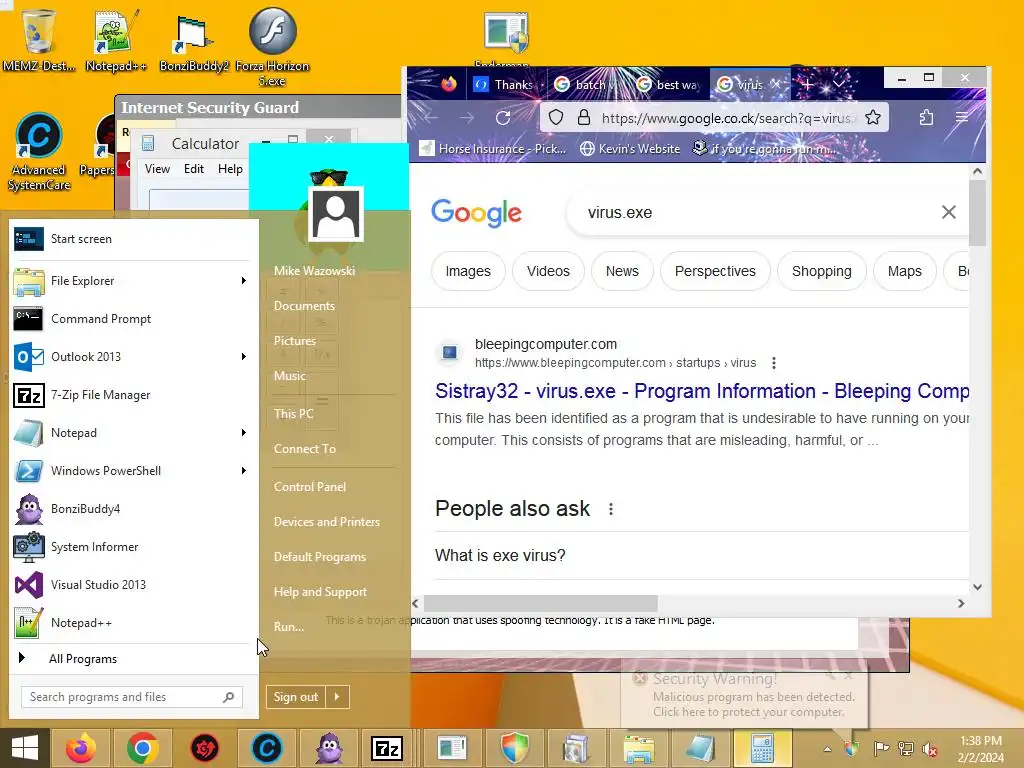
Task: Click the Firefox vertical scrollbar thumb
Action: click(977, 214)
